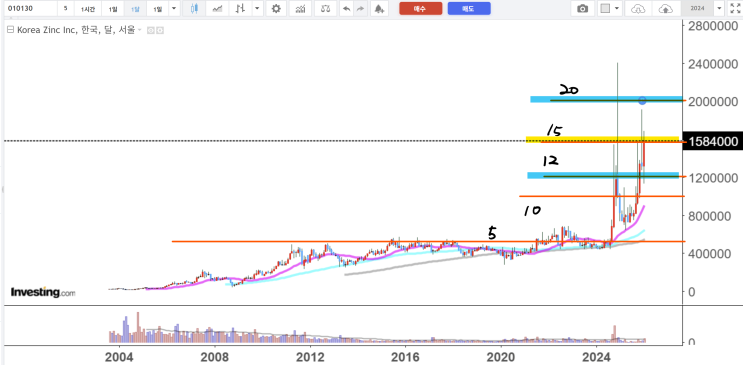Screen dimensions: 743x365
Task: Click the red 매수 buy button
Action: (420, 9)
